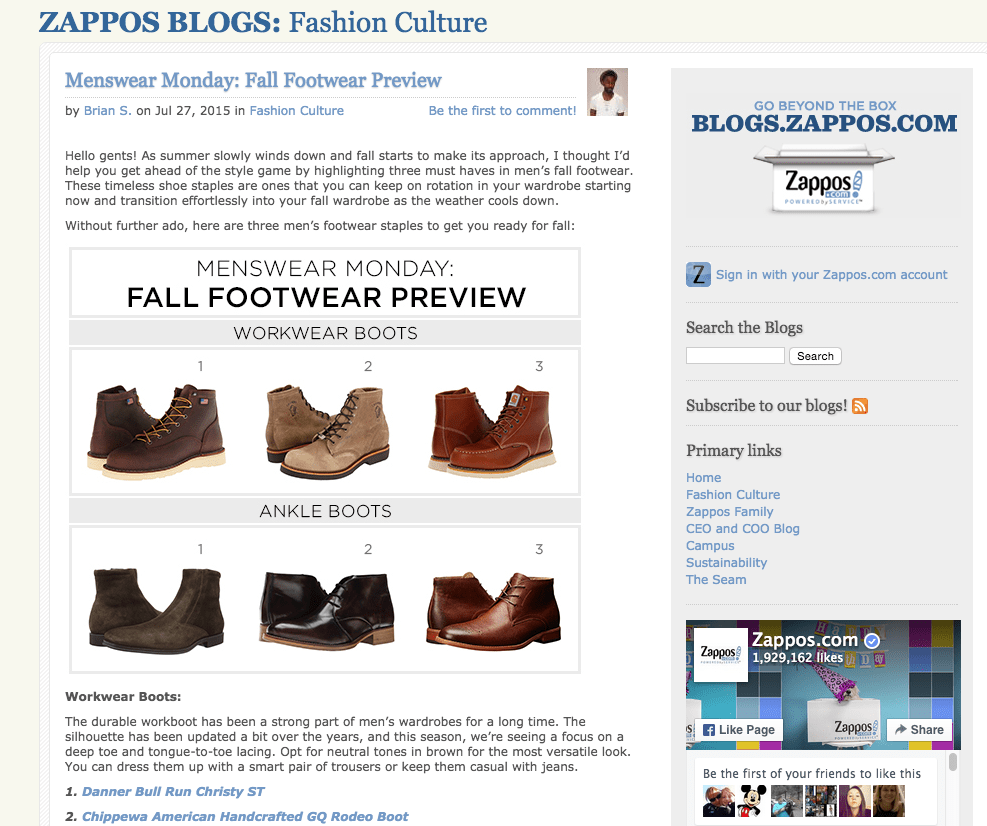This screenshot has width=987, height=826.
Task: Click the Facebook widget scrollbar
Action: pos(953,762)
